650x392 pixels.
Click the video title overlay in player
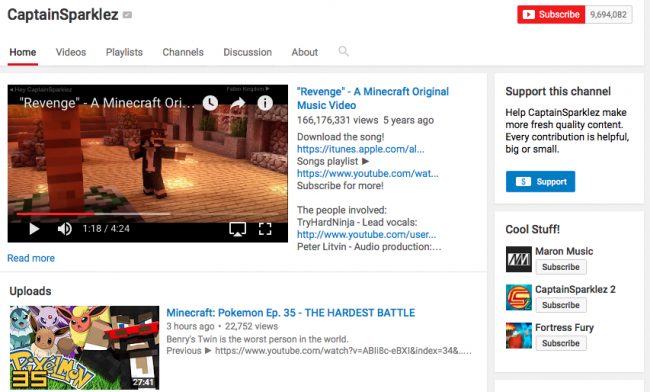(x=107, y=103)
